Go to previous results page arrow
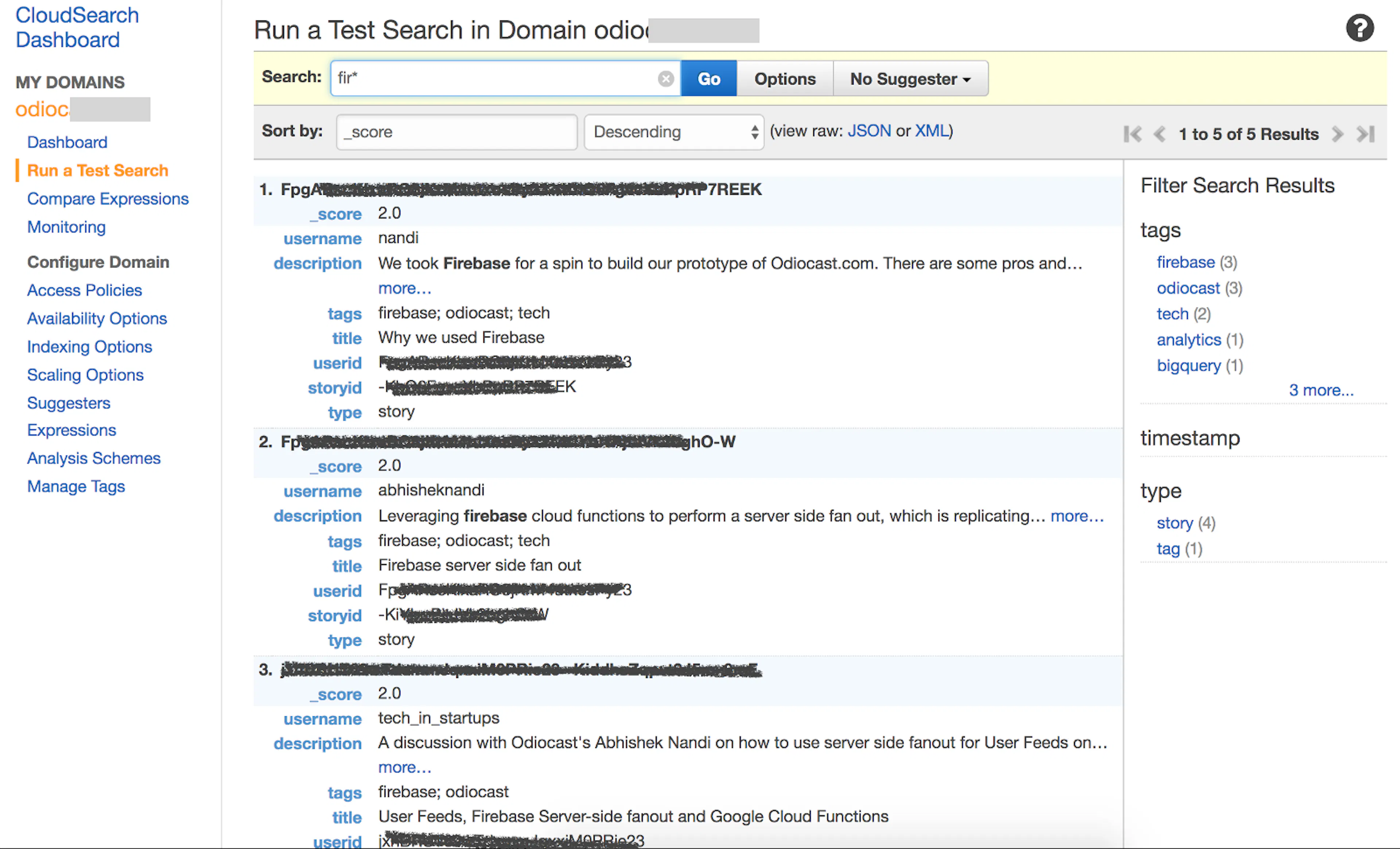The height and width of the screenshot is (849, 1400). (x=1159, y=134)
